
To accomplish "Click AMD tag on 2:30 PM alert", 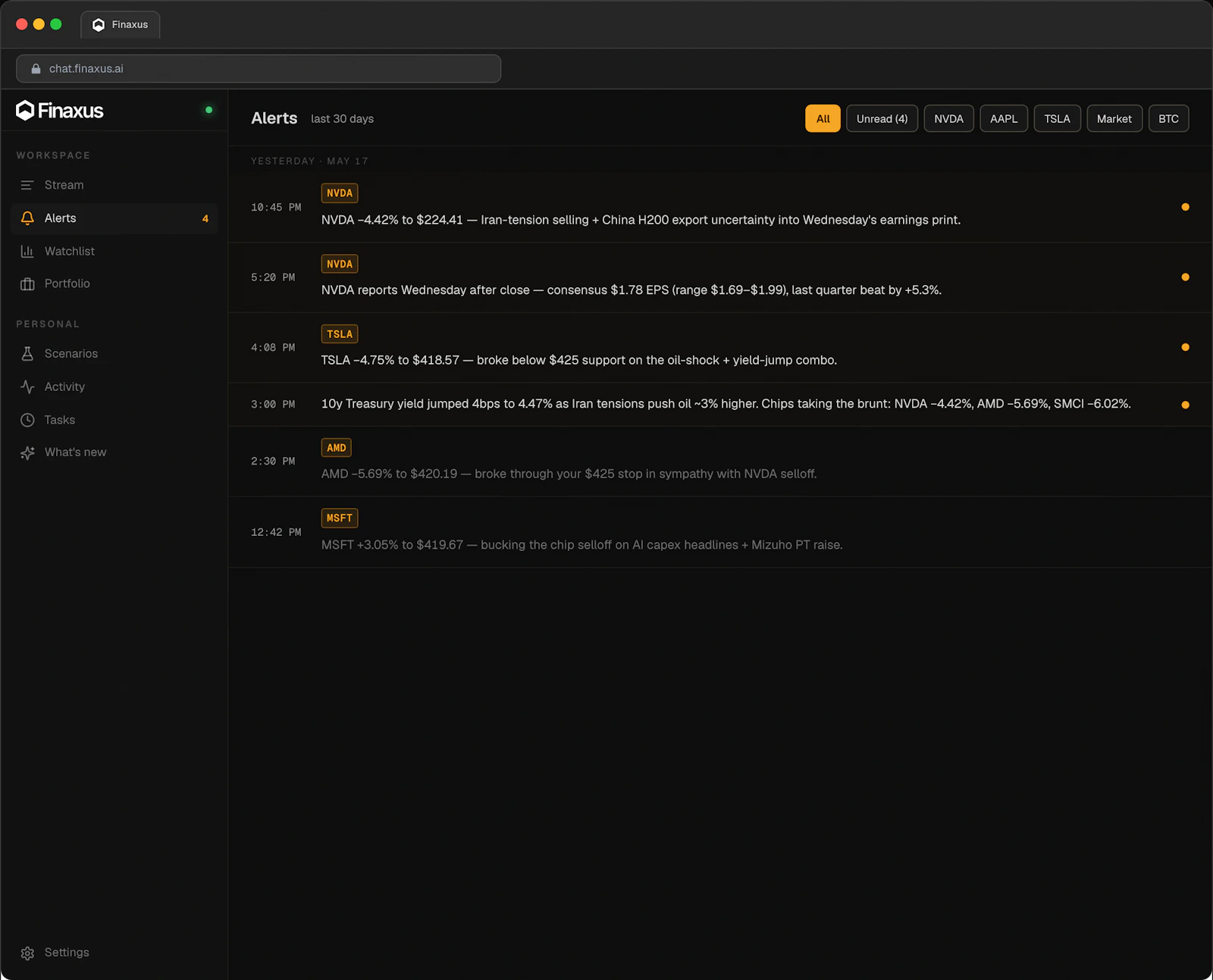I will [x=337, y=448].
